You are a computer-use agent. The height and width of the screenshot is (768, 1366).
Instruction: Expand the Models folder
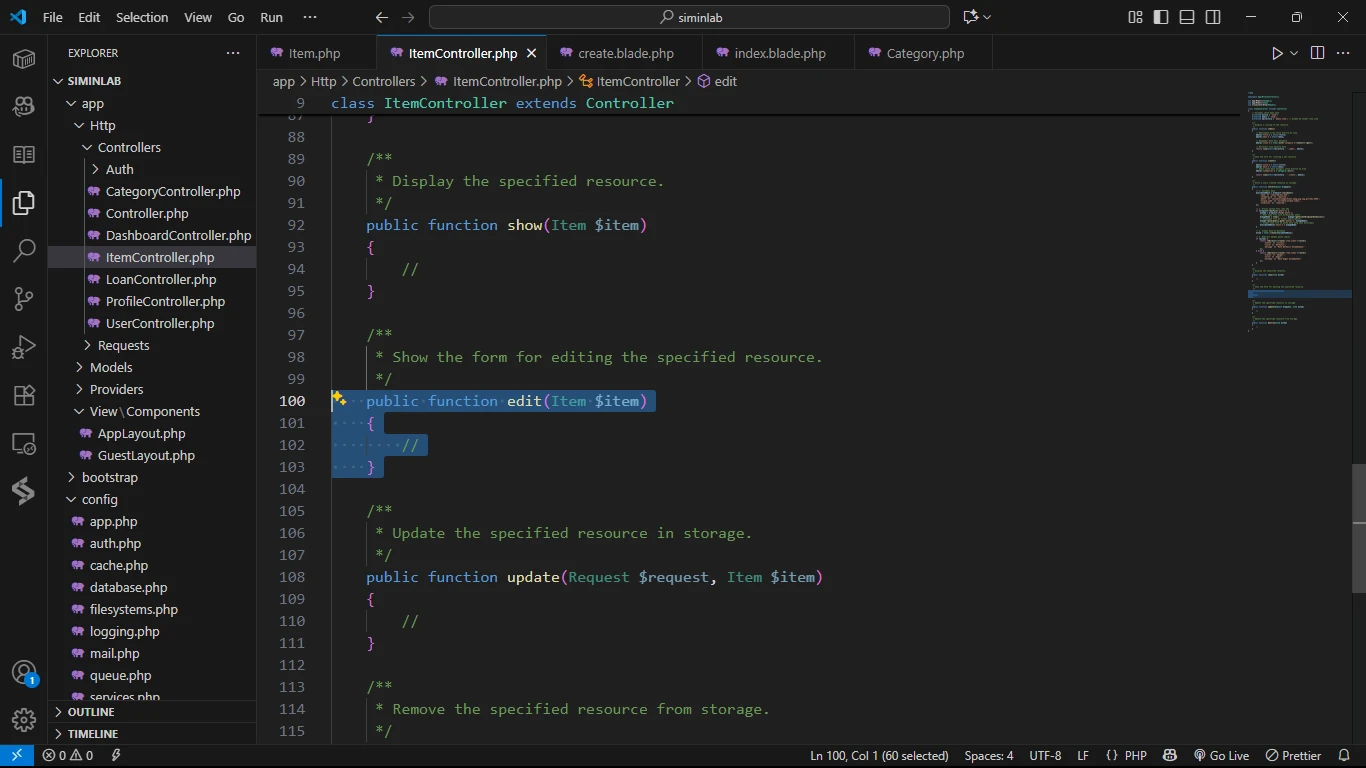coord(110,367)
